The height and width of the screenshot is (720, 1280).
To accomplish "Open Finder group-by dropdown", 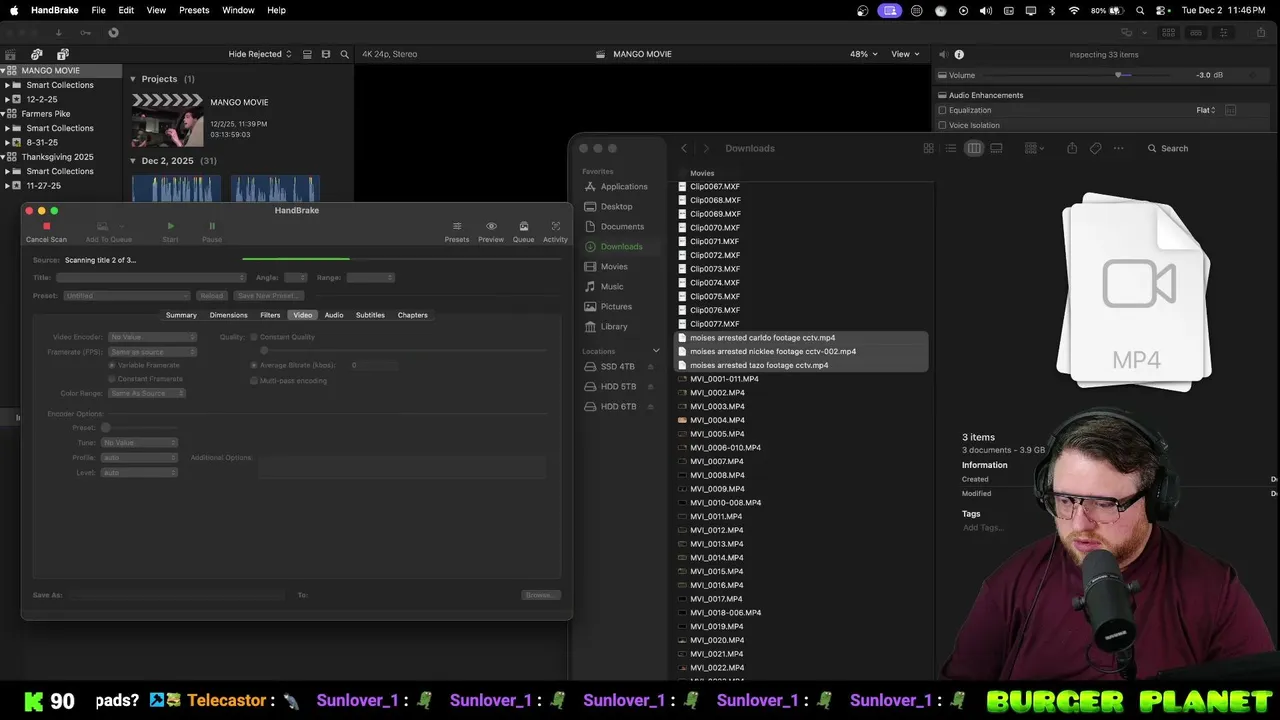I will (x=1035, y=148).
